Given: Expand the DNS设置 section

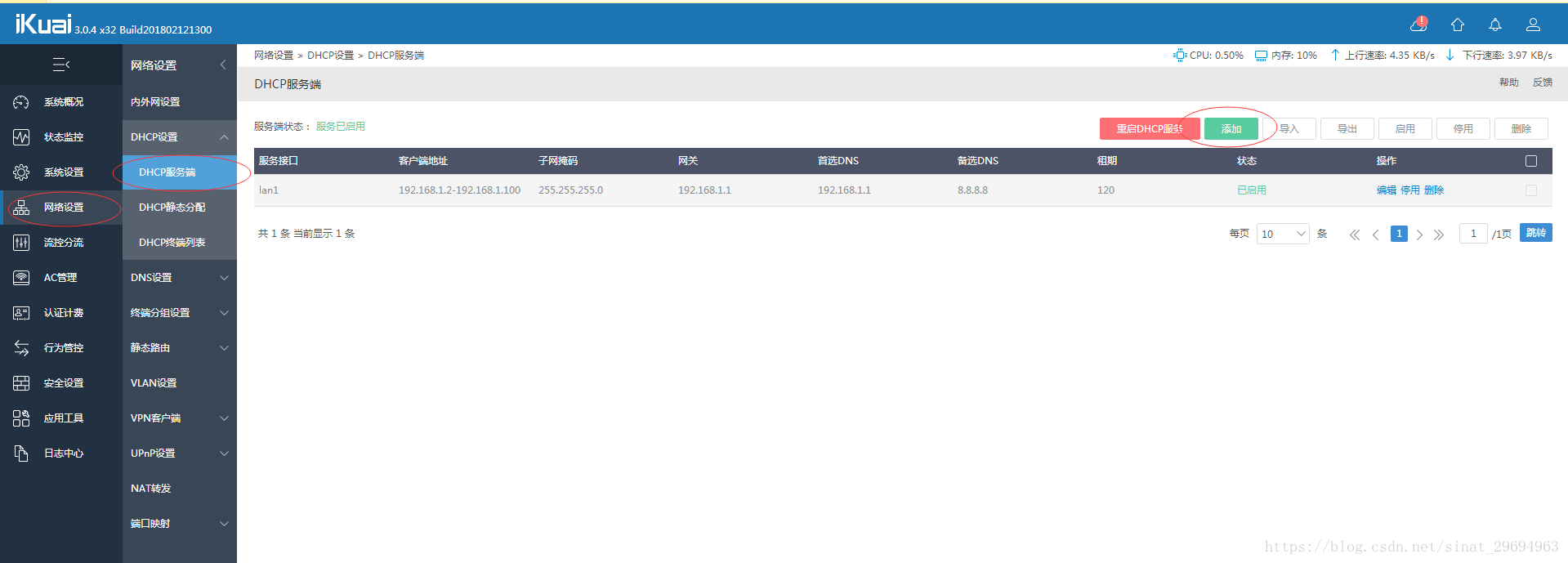Looking at the screenshot, I should point(224,278).
